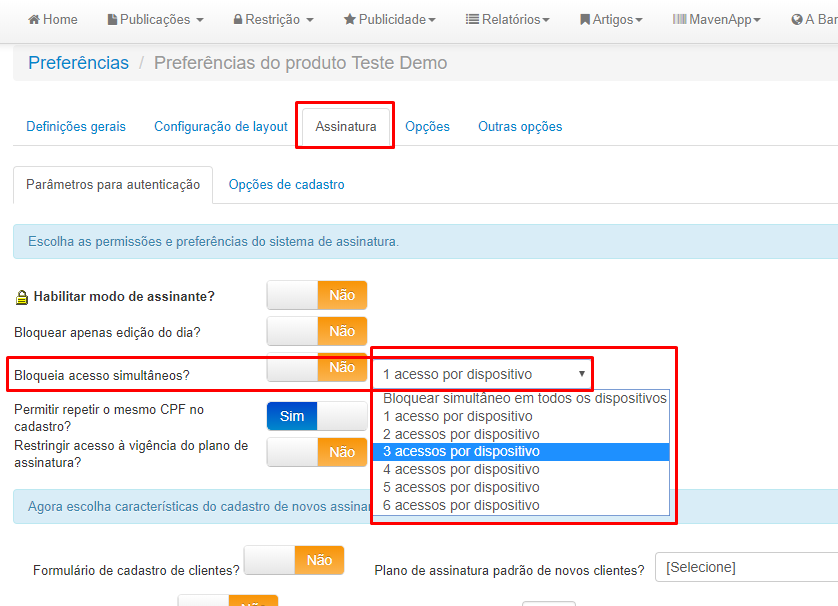
Task: Click the Preferências breadcrumb link
Action: [x=79, y=63]
